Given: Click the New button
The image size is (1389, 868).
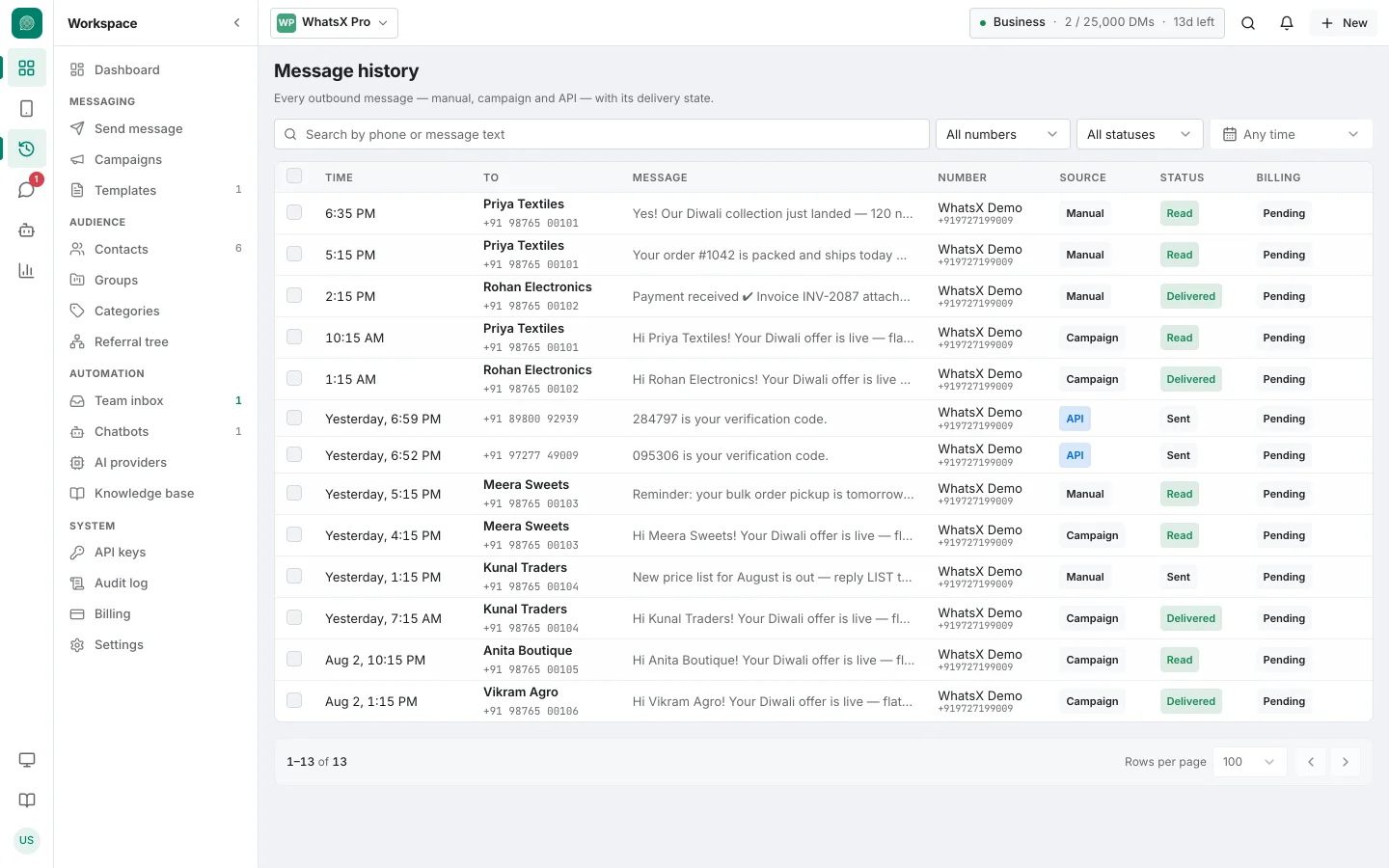Looking at the screenshot, I should [x=1344, y=23].
